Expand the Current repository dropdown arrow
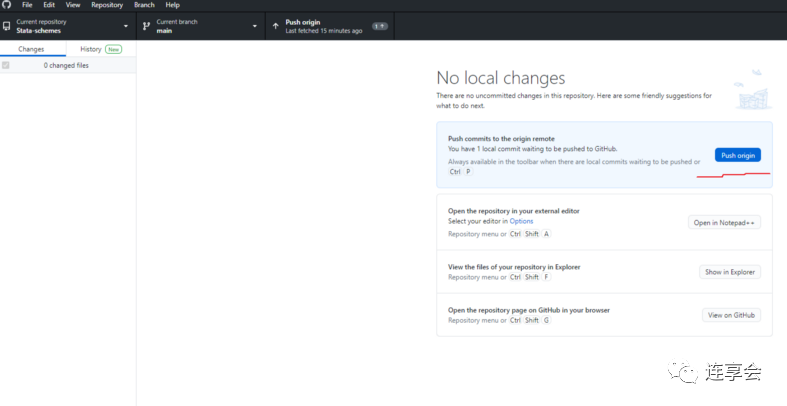Image resolution: width=787 pixels, height=406 pixels. coord(125,26)
